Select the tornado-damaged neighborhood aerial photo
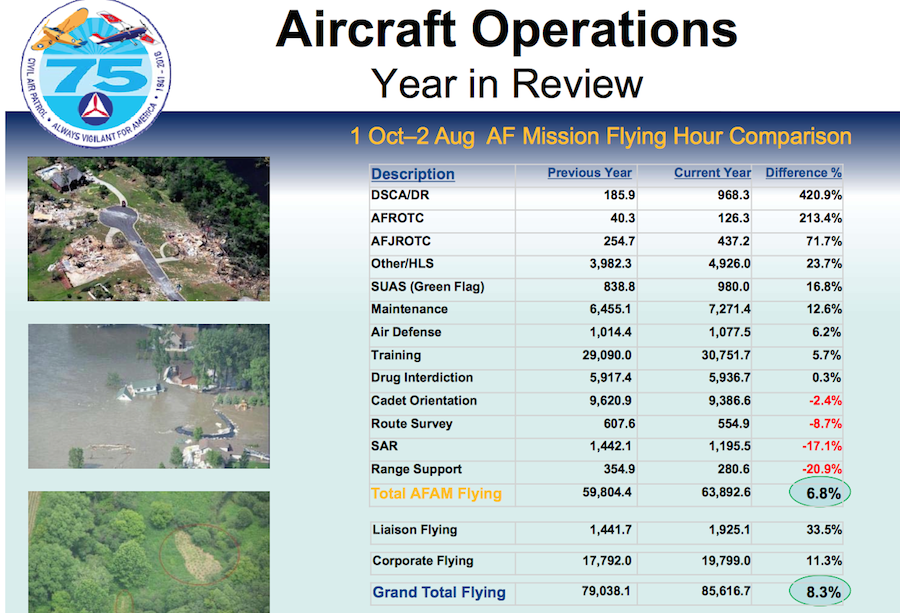The height and width of the screenshot is (613, 900). (x=147, y=228)
